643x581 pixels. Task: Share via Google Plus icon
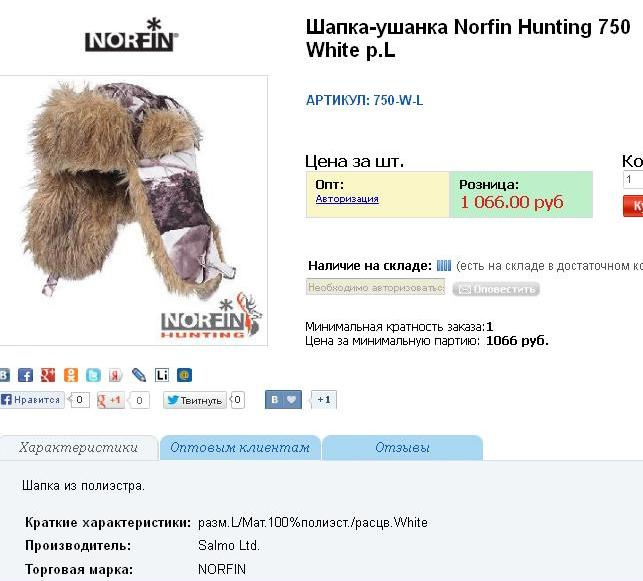point(48,375)
